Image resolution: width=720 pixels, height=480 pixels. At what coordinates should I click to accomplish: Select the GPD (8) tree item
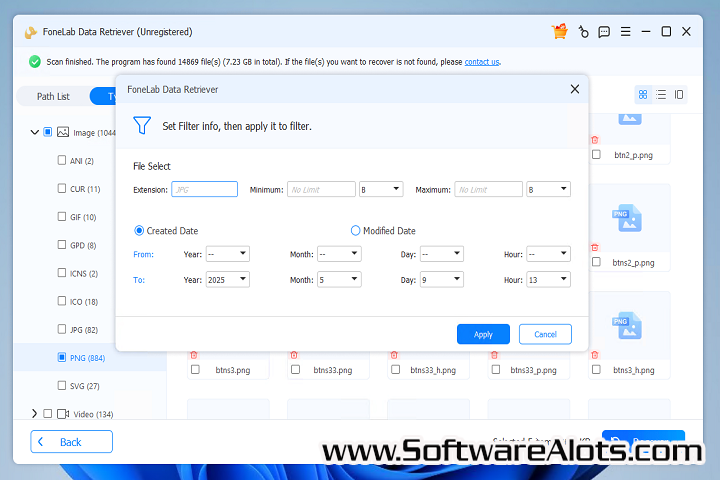coord(83,245)
